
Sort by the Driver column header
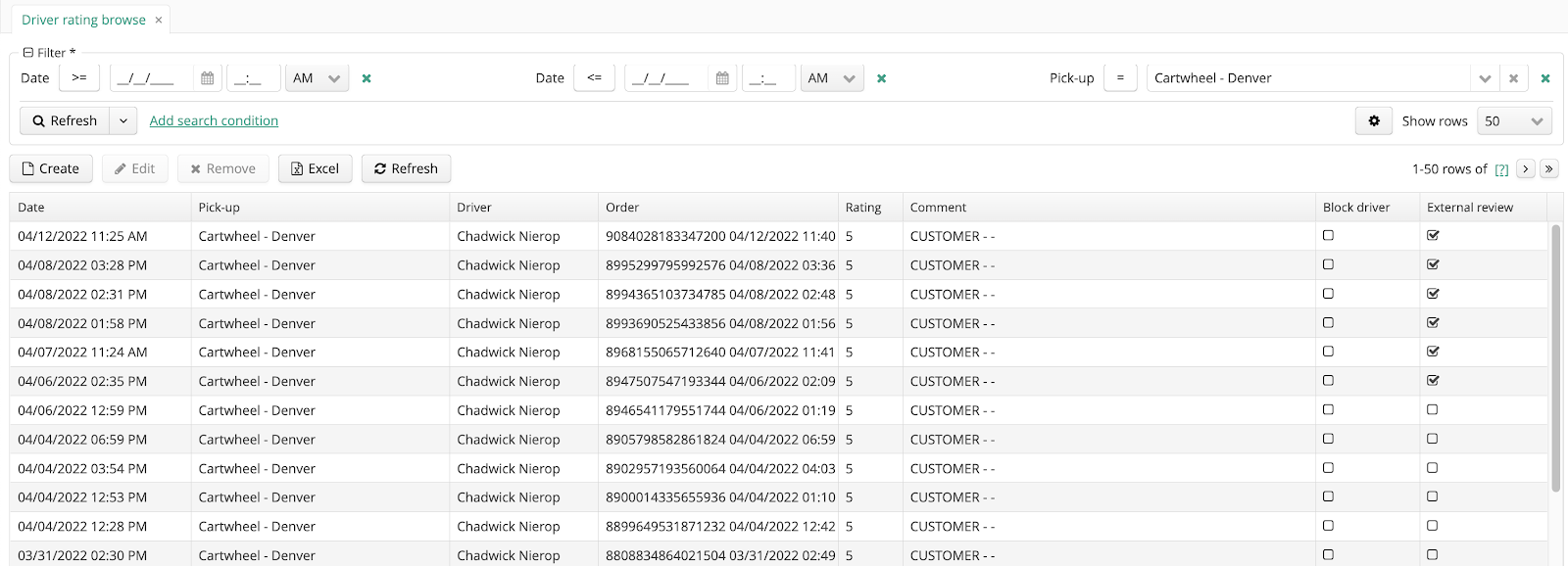(x=523, y=208)
